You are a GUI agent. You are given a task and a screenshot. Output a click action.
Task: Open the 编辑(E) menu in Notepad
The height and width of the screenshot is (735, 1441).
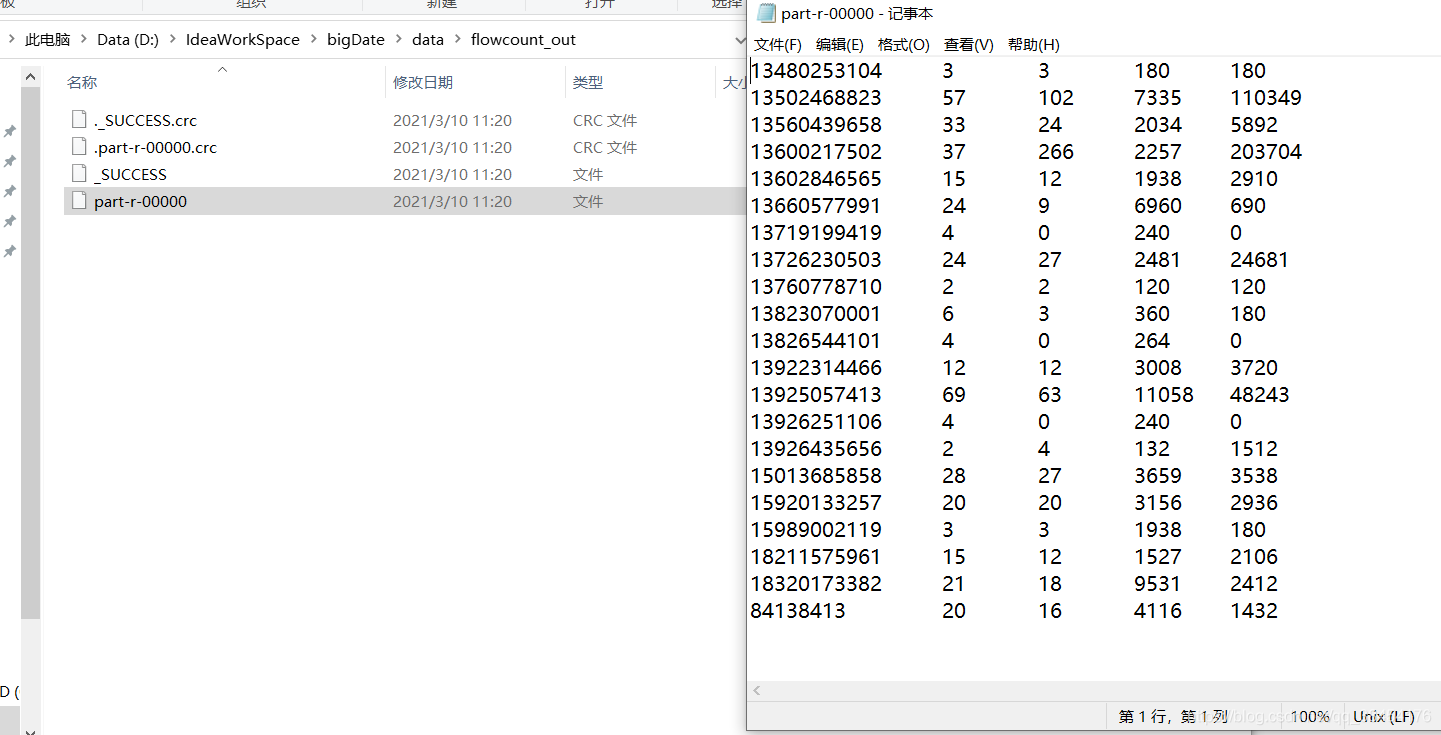[x=839, y=45]
